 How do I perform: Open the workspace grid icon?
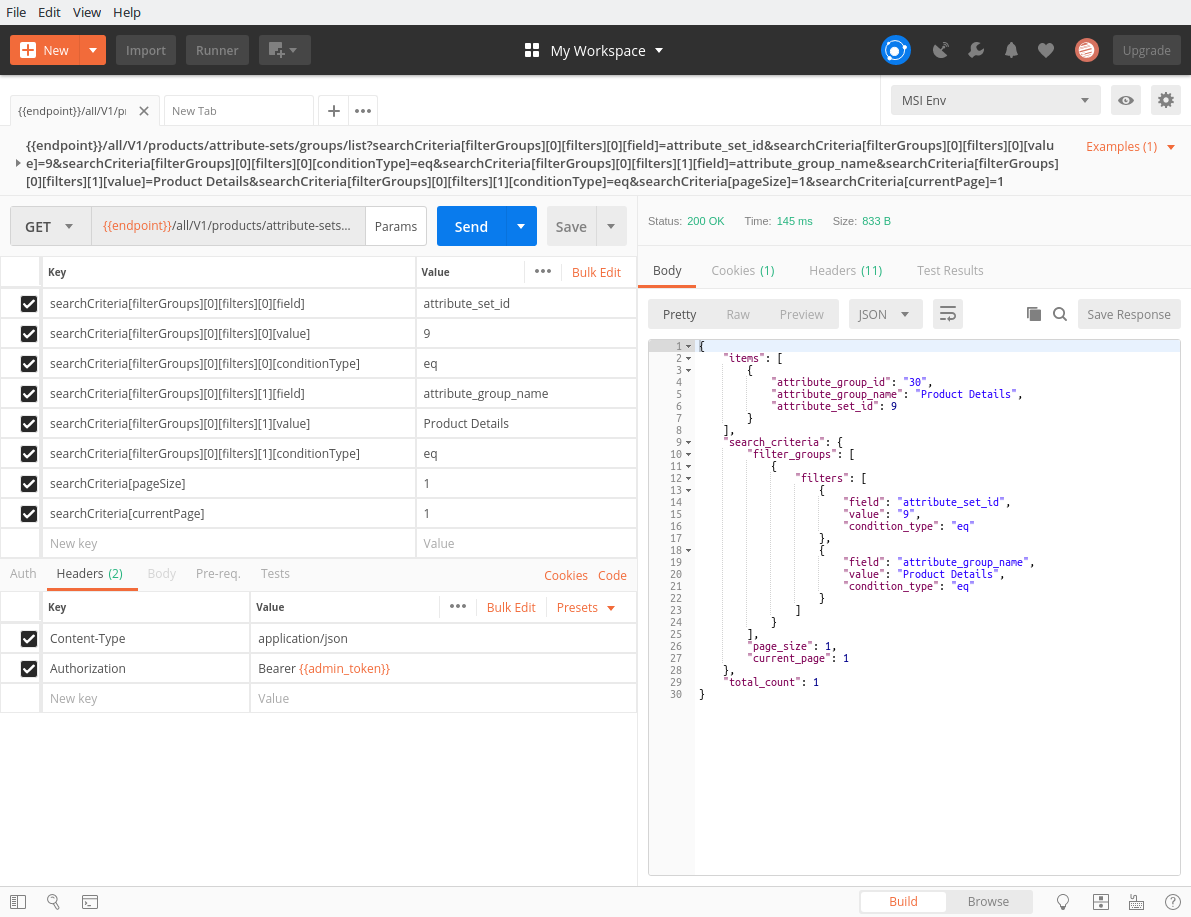pyautogui.click(x=532, y=50)
